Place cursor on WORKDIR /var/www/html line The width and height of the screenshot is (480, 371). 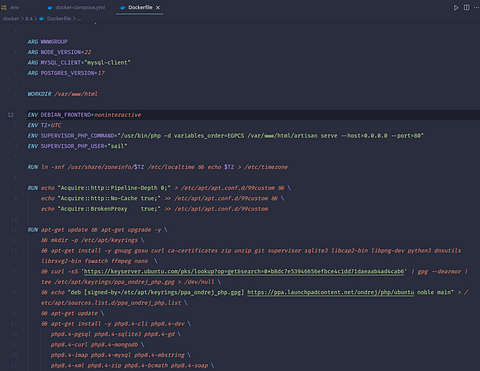[x=63, y=94]
